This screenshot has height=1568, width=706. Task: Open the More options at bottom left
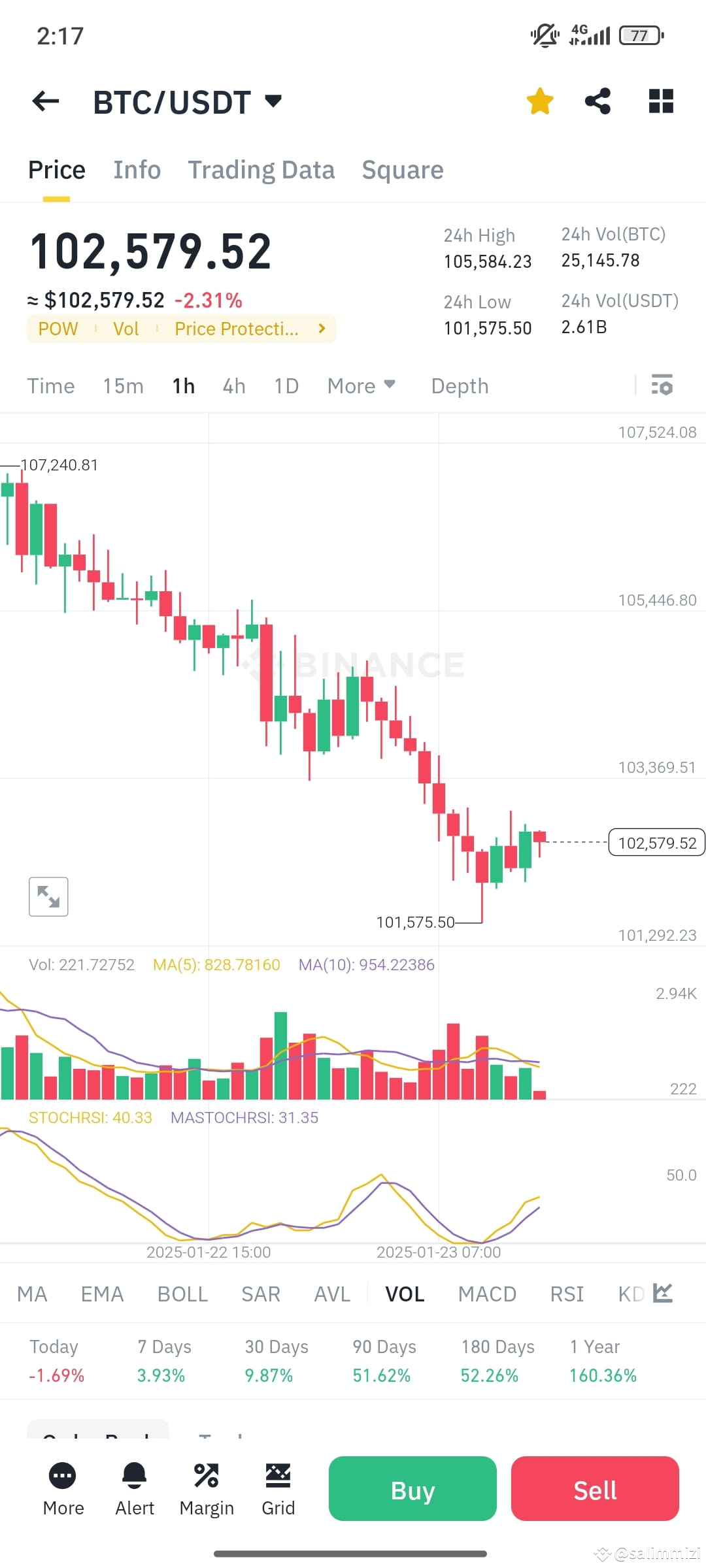63,1491
